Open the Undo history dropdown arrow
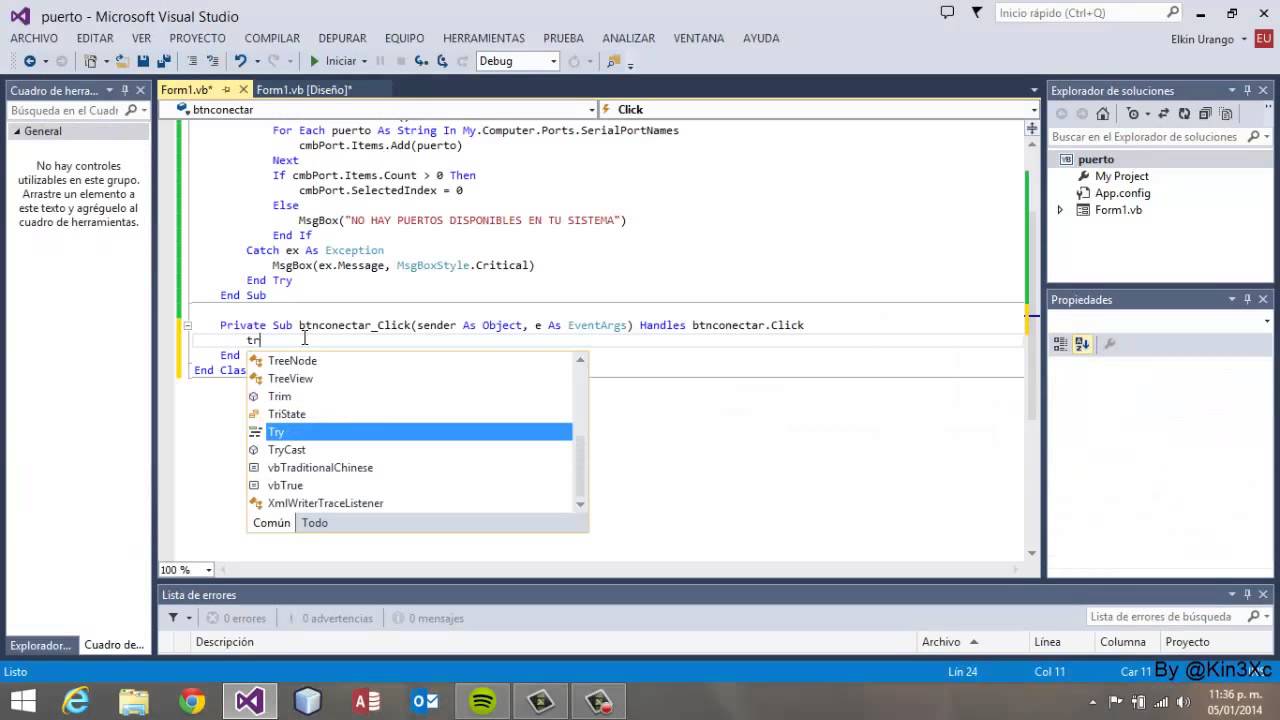The width and height of the screenshot is (1280, 720). coord(257,61)
